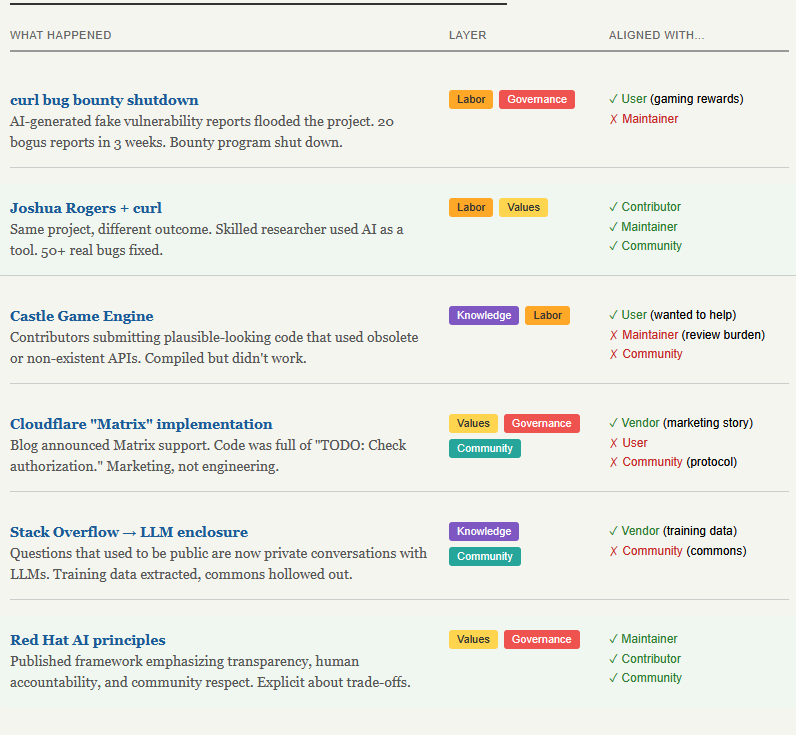This screenshot has width=796, height=735.
Task: Open Stack Overflow → LLM enclosure link
Action: [x=129, y=532]
